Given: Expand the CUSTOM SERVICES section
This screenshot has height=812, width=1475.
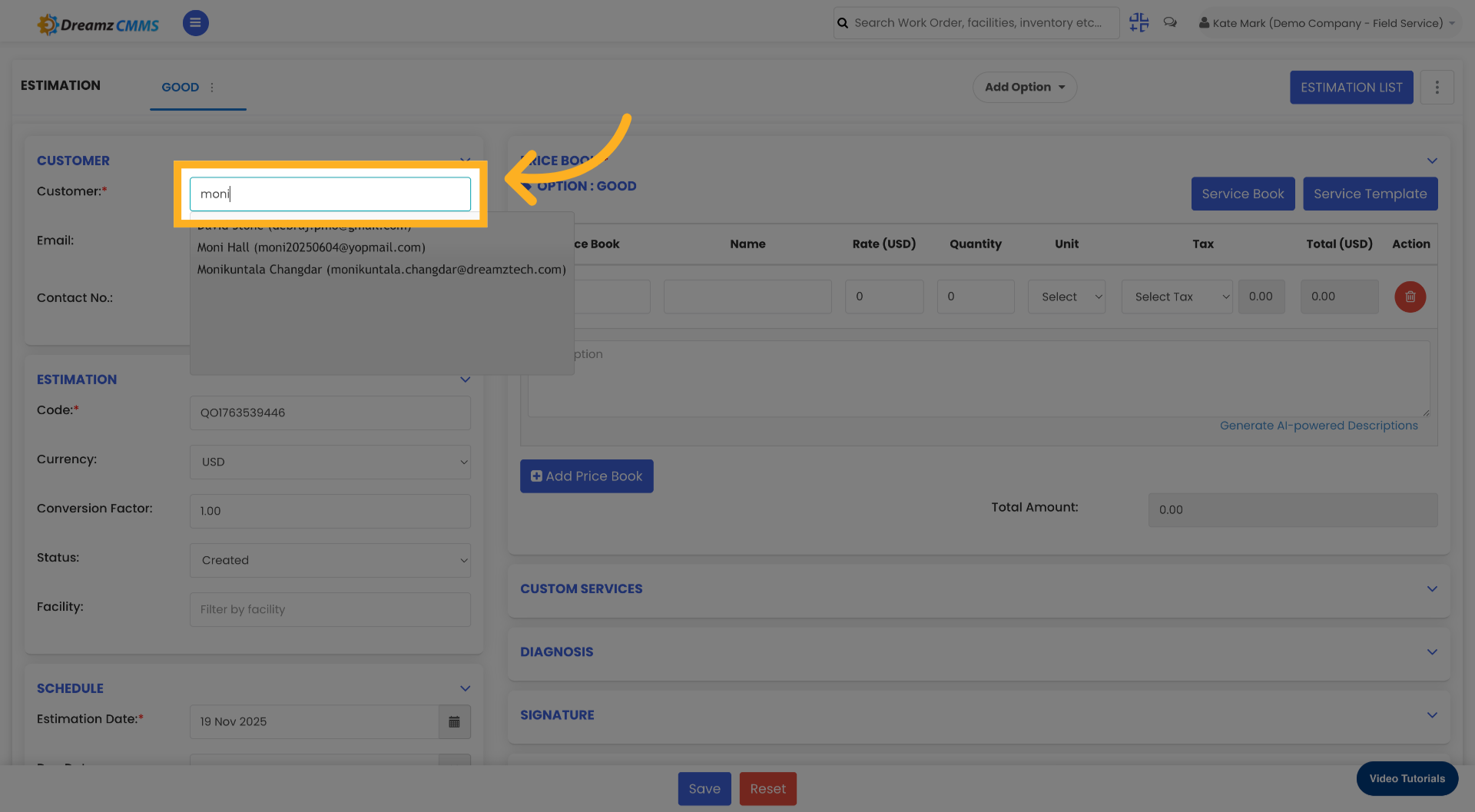Looking at the screenshot, I should [1432, 588].
